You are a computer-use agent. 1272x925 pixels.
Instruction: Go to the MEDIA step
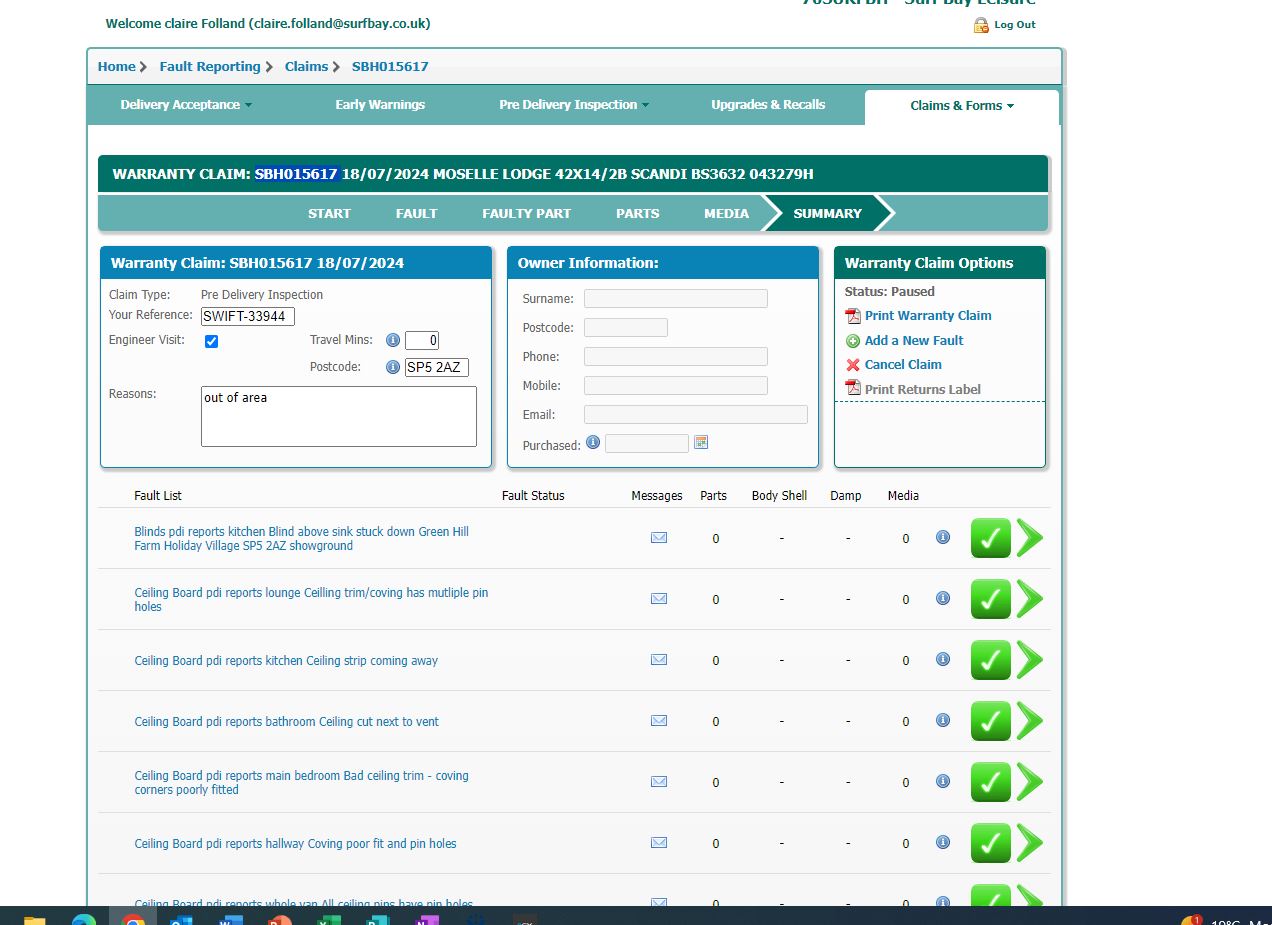click(726, 213)
